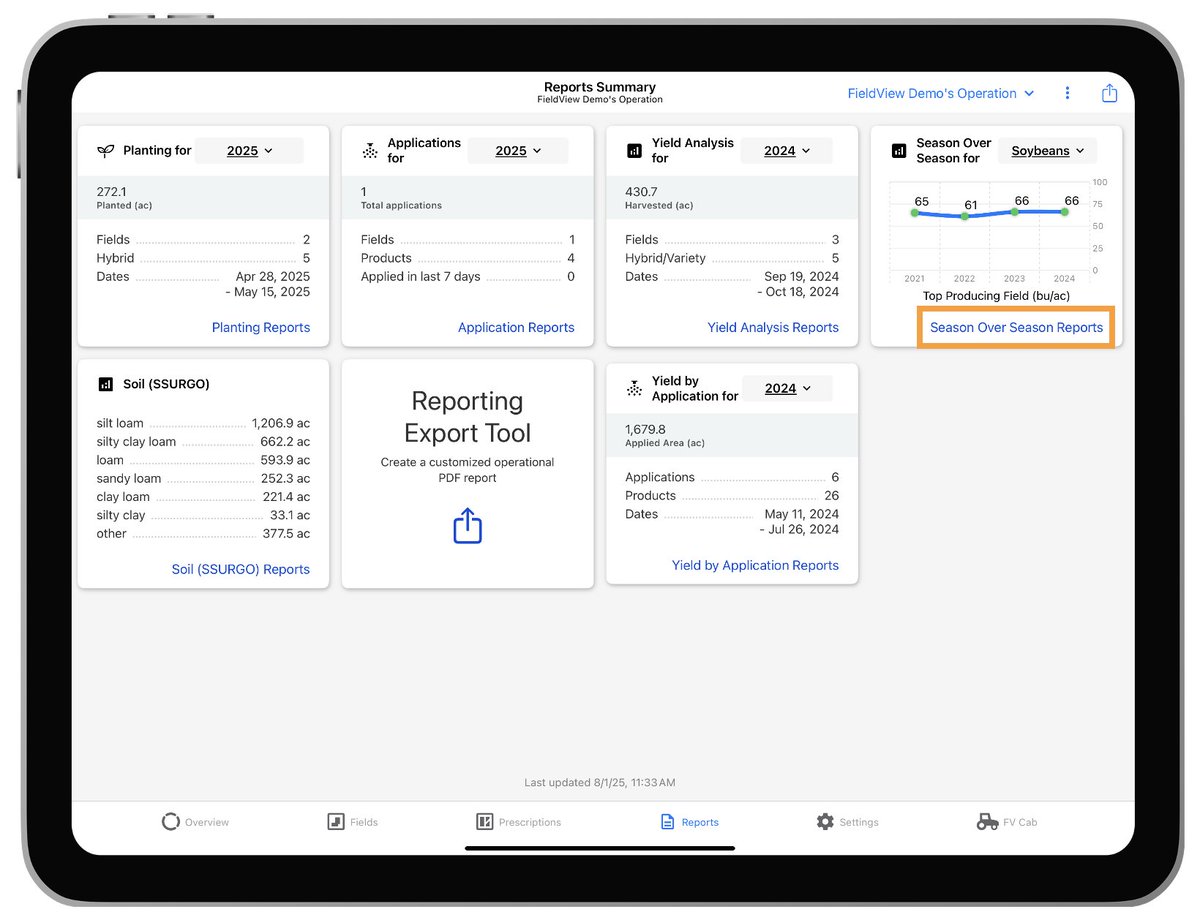Screen dimensions: 1200x920
Task: Open the Soybeans crop dropdown
Action: pyautogui.click(x=1047, y=151)
